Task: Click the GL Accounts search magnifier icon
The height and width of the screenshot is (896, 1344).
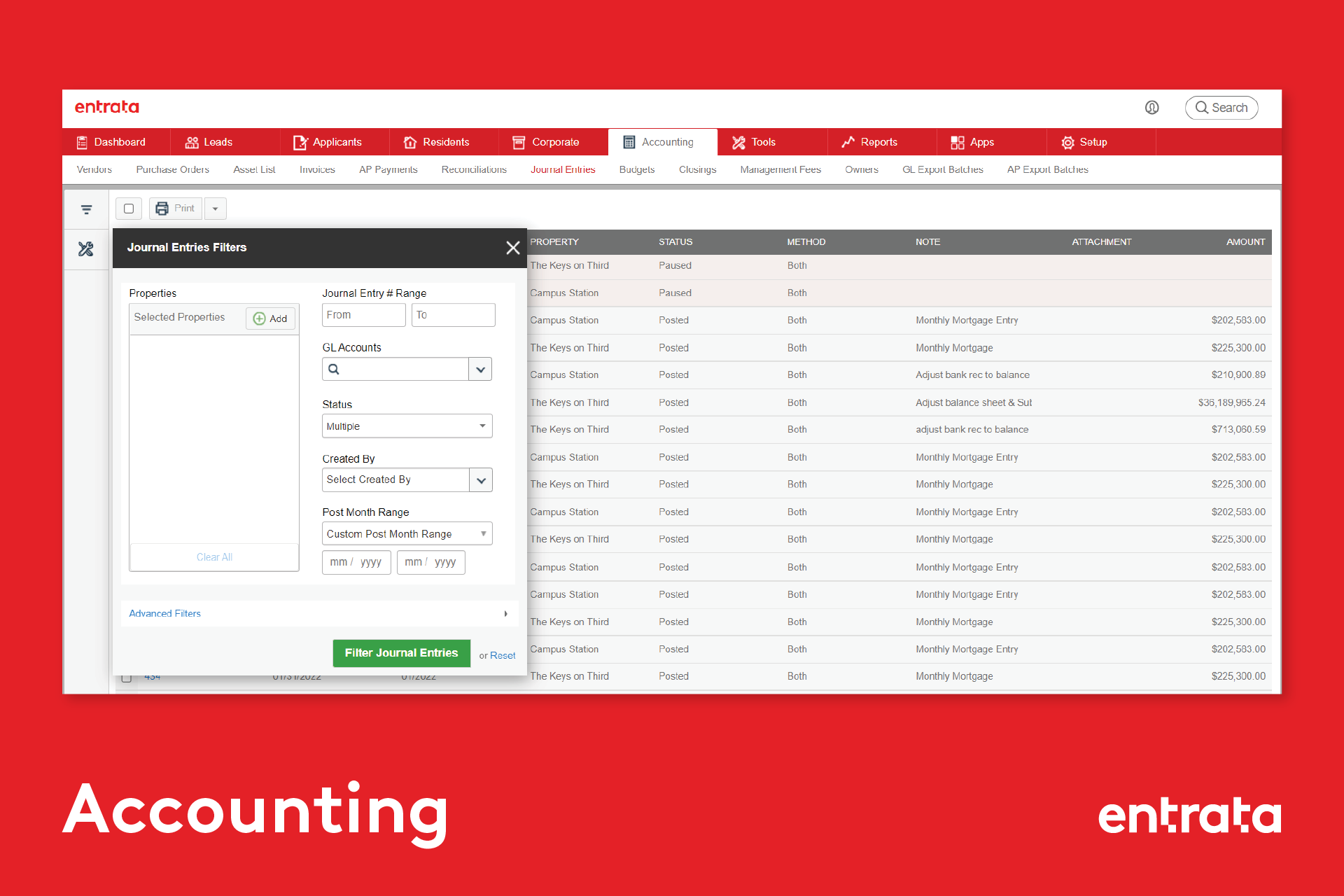Action: point(334,369)
